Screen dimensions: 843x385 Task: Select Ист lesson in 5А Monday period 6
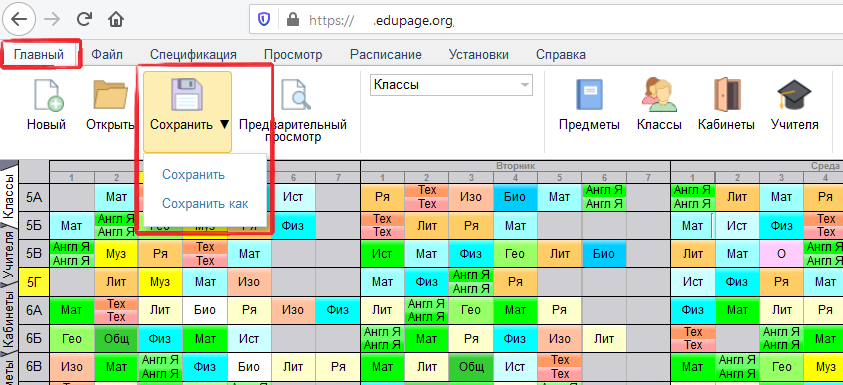click(293, 197)
